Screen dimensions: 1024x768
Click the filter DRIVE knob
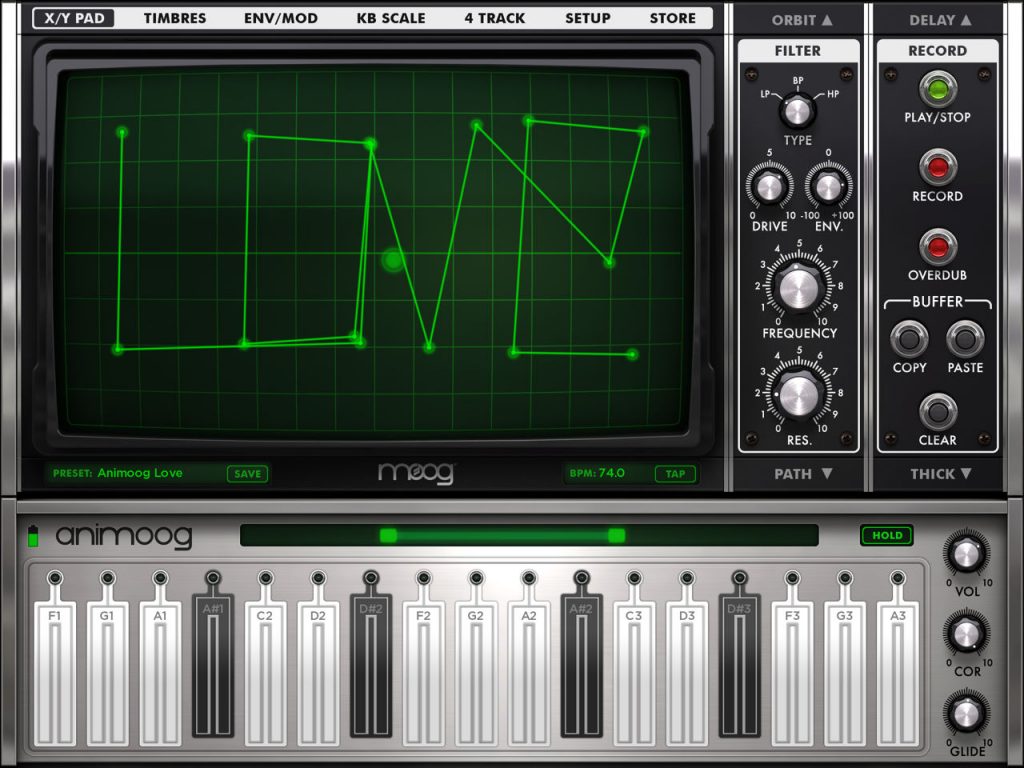click(x=769, y=187)
